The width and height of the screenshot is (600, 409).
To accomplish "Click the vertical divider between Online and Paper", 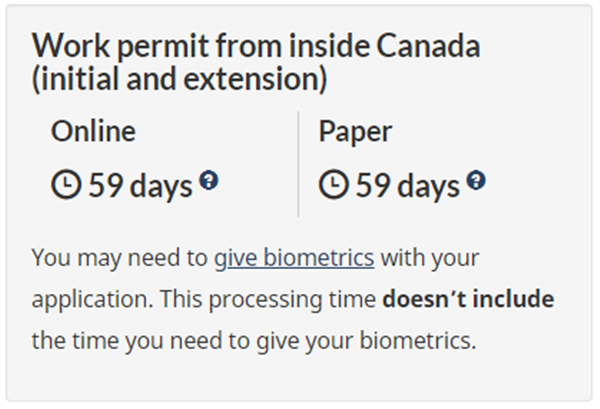I will point(298,165).
